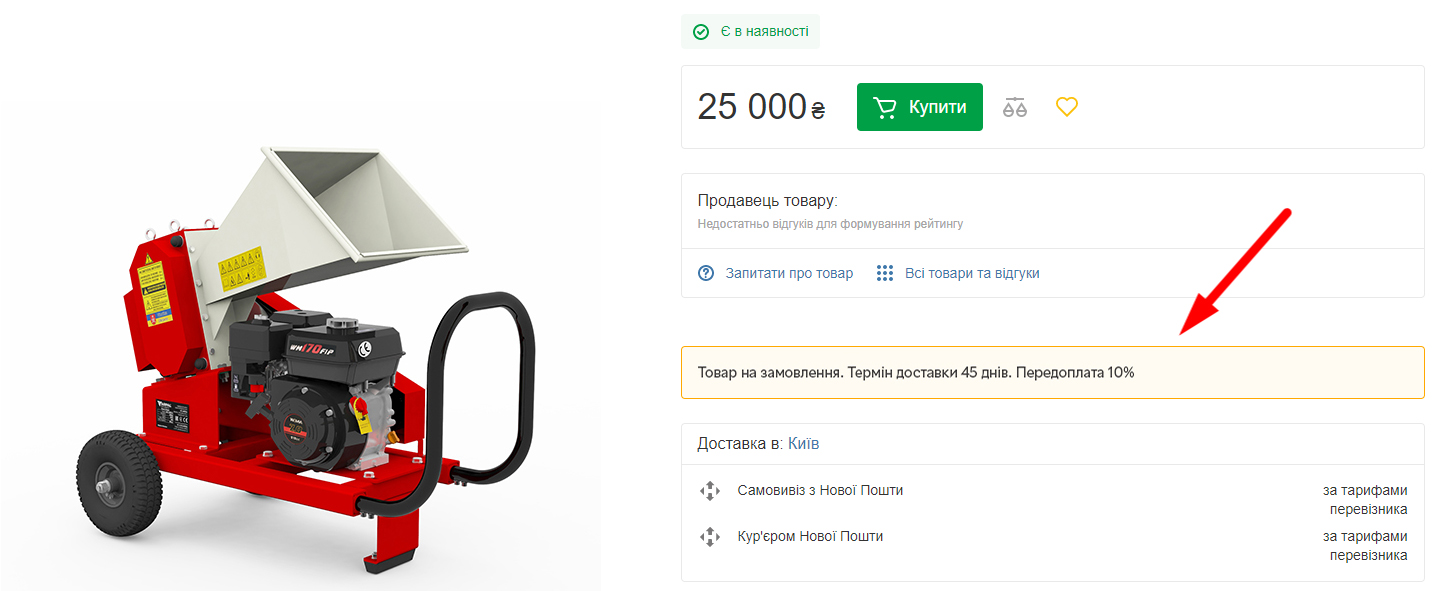Click the Nova Poshta icon beside Самовивіз
Screen dimensions: 1434x591
click(x=709, y=491)
